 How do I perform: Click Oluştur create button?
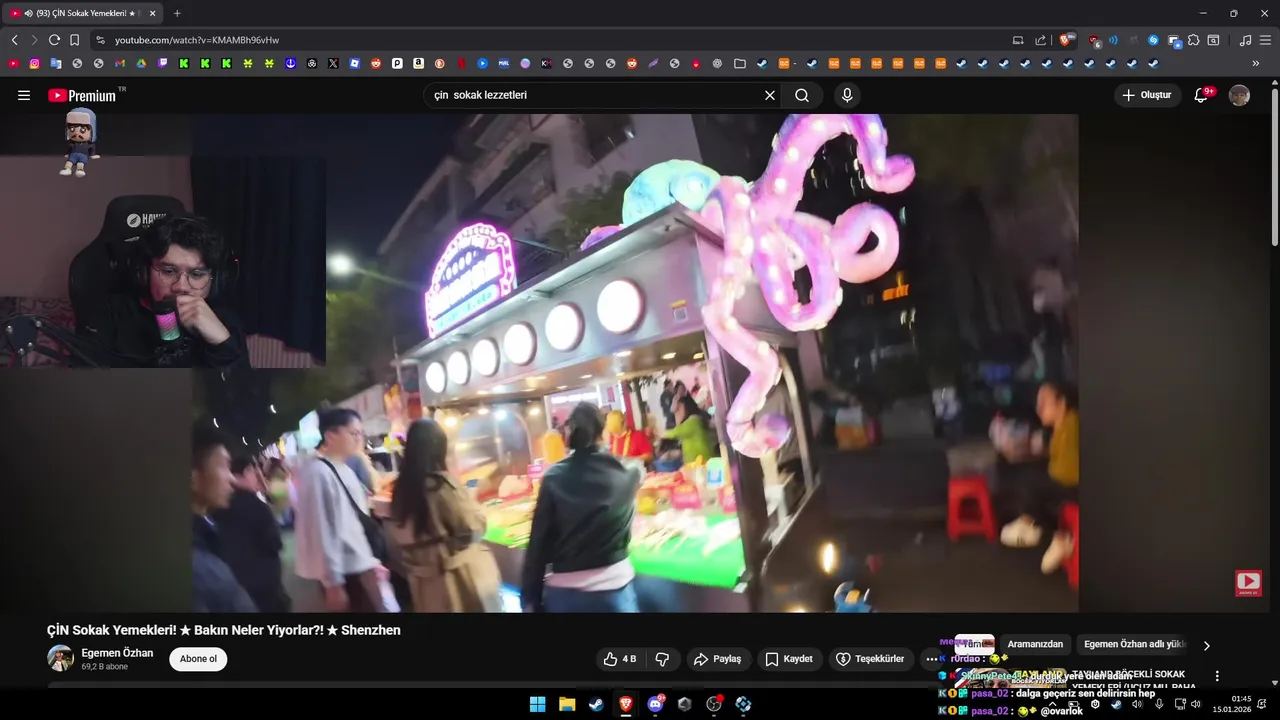click(x=1148, y=95)
